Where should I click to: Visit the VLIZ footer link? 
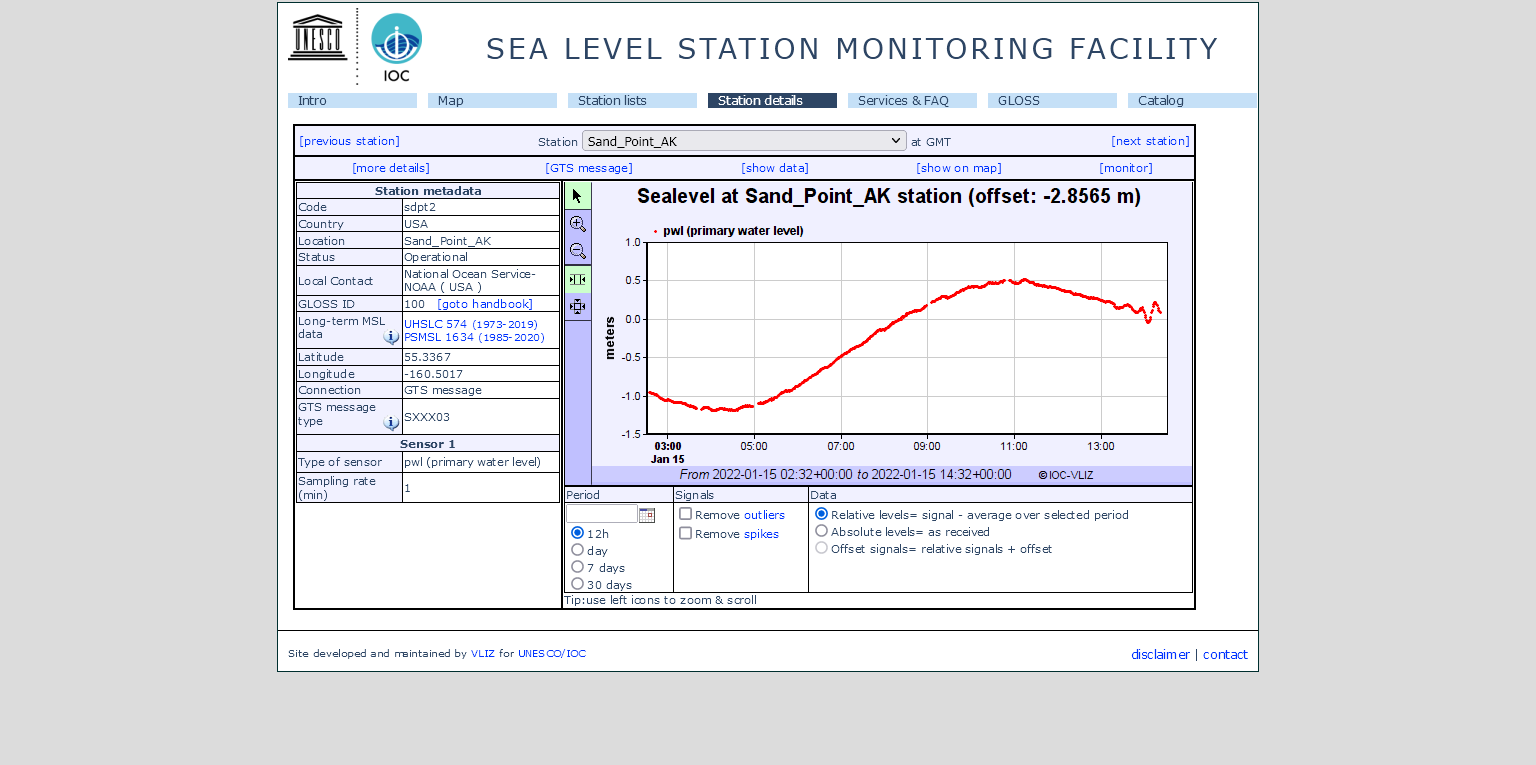tap(483, 654)
